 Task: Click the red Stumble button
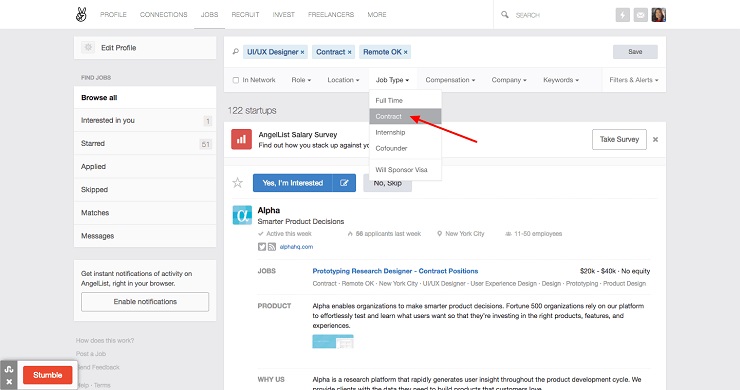point(48,375)
